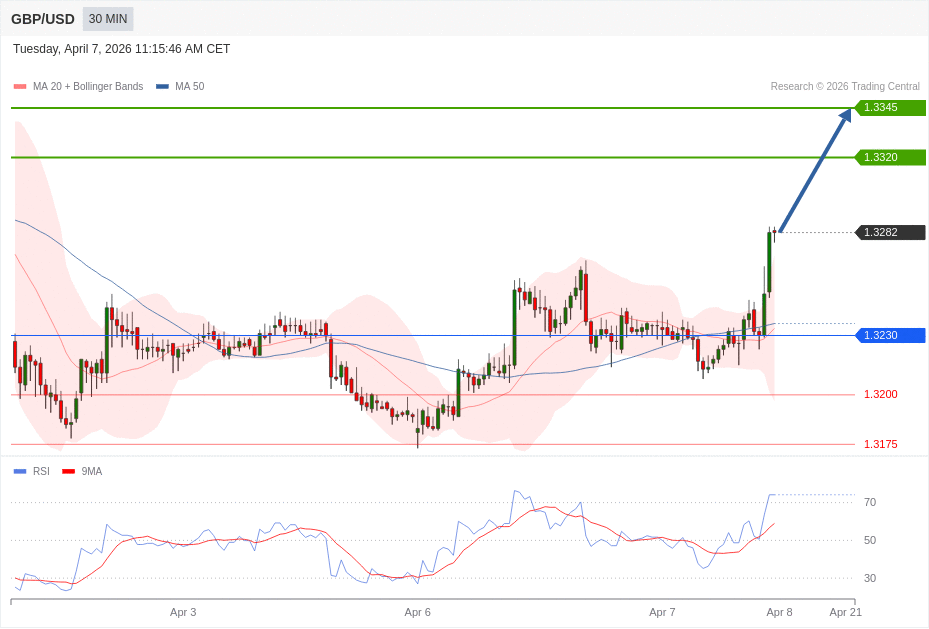Click the black 1.3282 current price tag
Viewport: 929px width, 629px height.
click(890, 233)
